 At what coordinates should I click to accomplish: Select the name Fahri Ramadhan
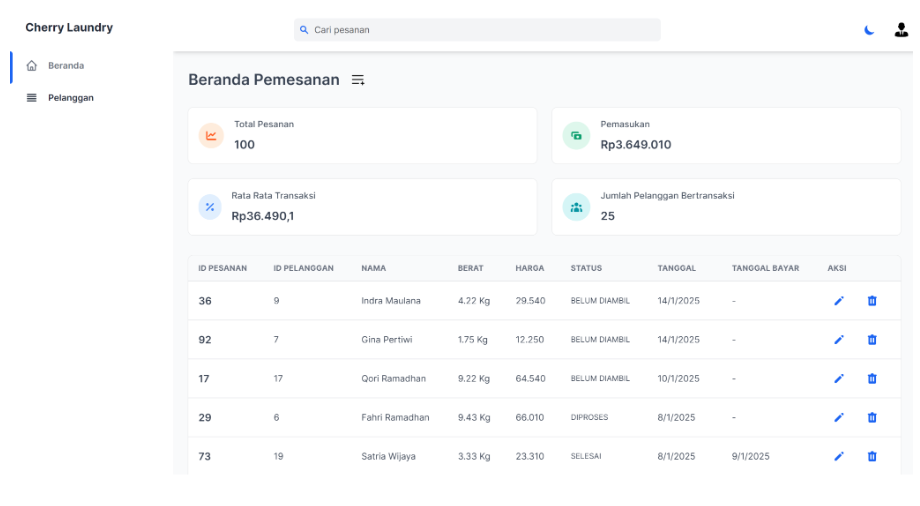pyautogui.click(x=395, y=417)
